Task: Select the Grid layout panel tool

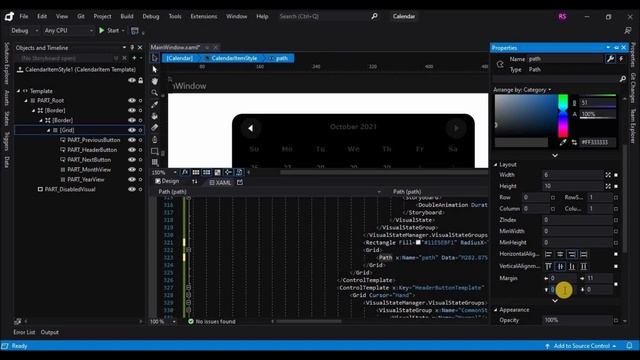Action: (x=155, y=162)
